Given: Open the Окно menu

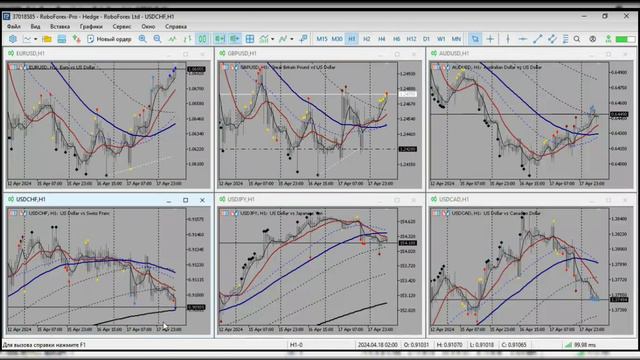Looking at the screenshot, I should tap(148, 26).
